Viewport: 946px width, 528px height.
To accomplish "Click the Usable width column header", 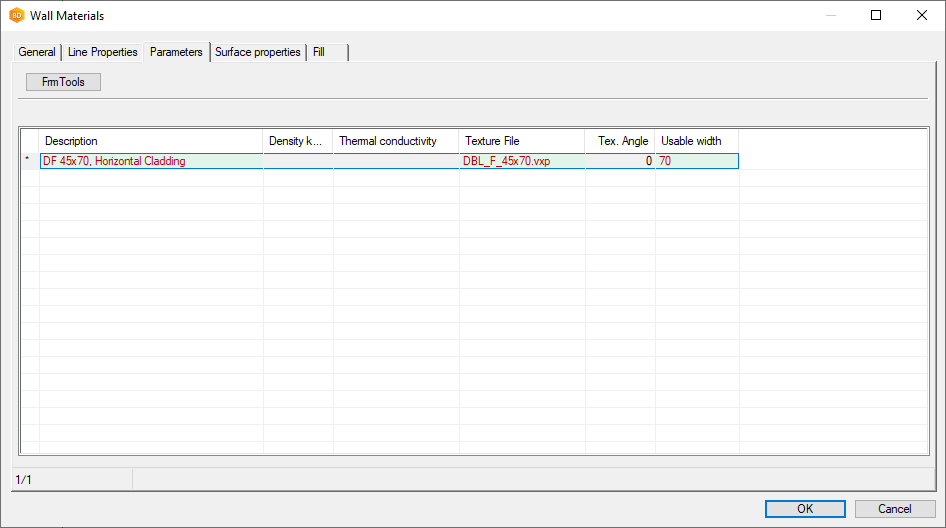I will click(696, 141).
